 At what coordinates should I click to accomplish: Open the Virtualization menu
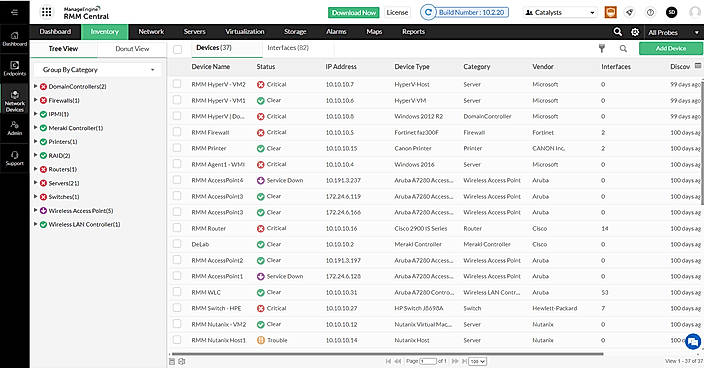245,32
